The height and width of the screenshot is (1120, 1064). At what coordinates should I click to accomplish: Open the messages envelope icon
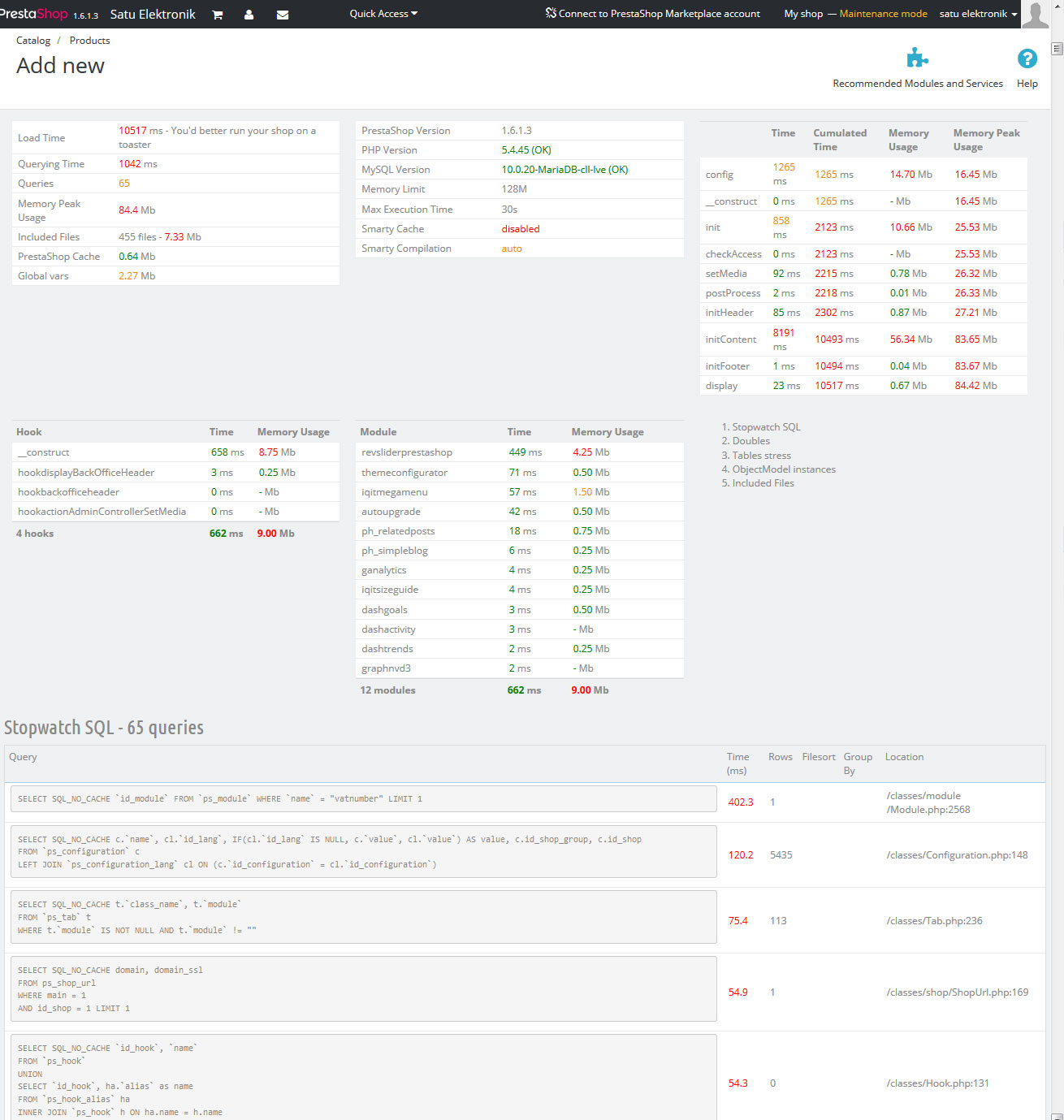283,15
